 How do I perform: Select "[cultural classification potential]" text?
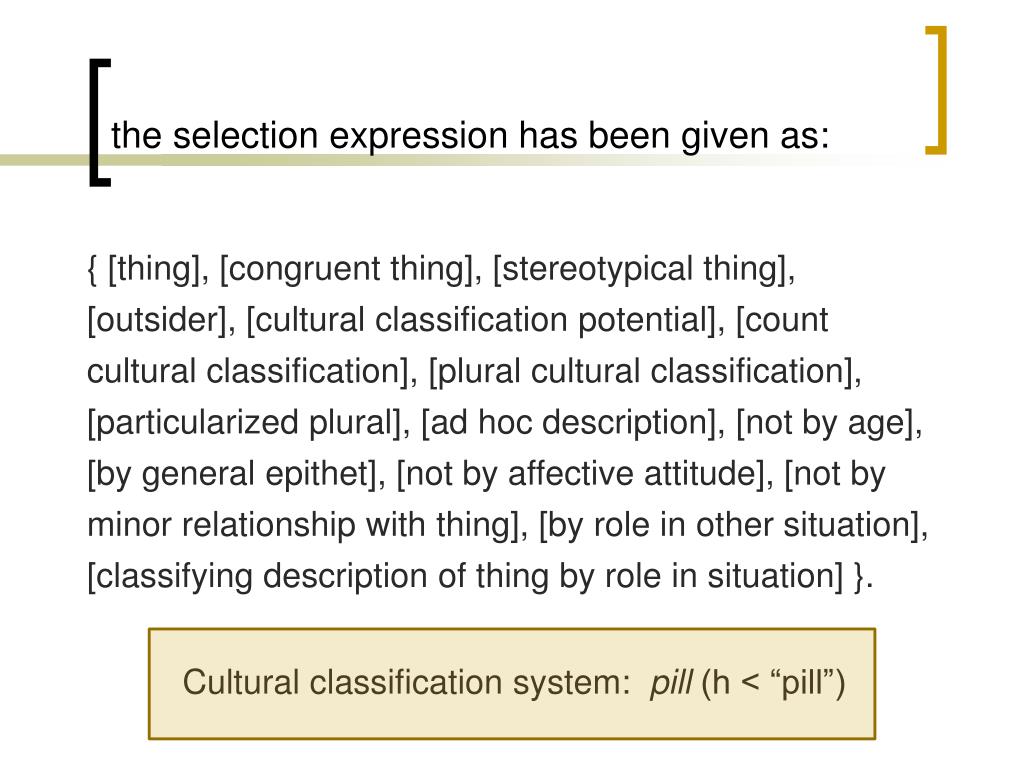481,320
